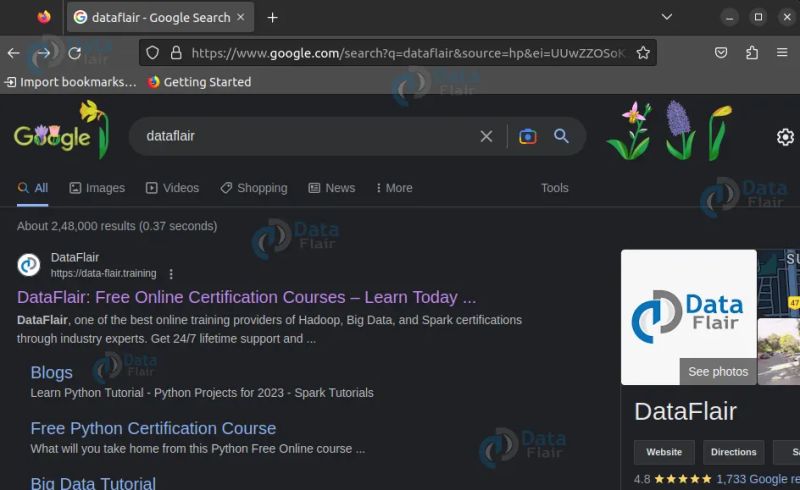Open a new tab with the plus button
This screenshot has height=490, width=800.
[272, 17]
